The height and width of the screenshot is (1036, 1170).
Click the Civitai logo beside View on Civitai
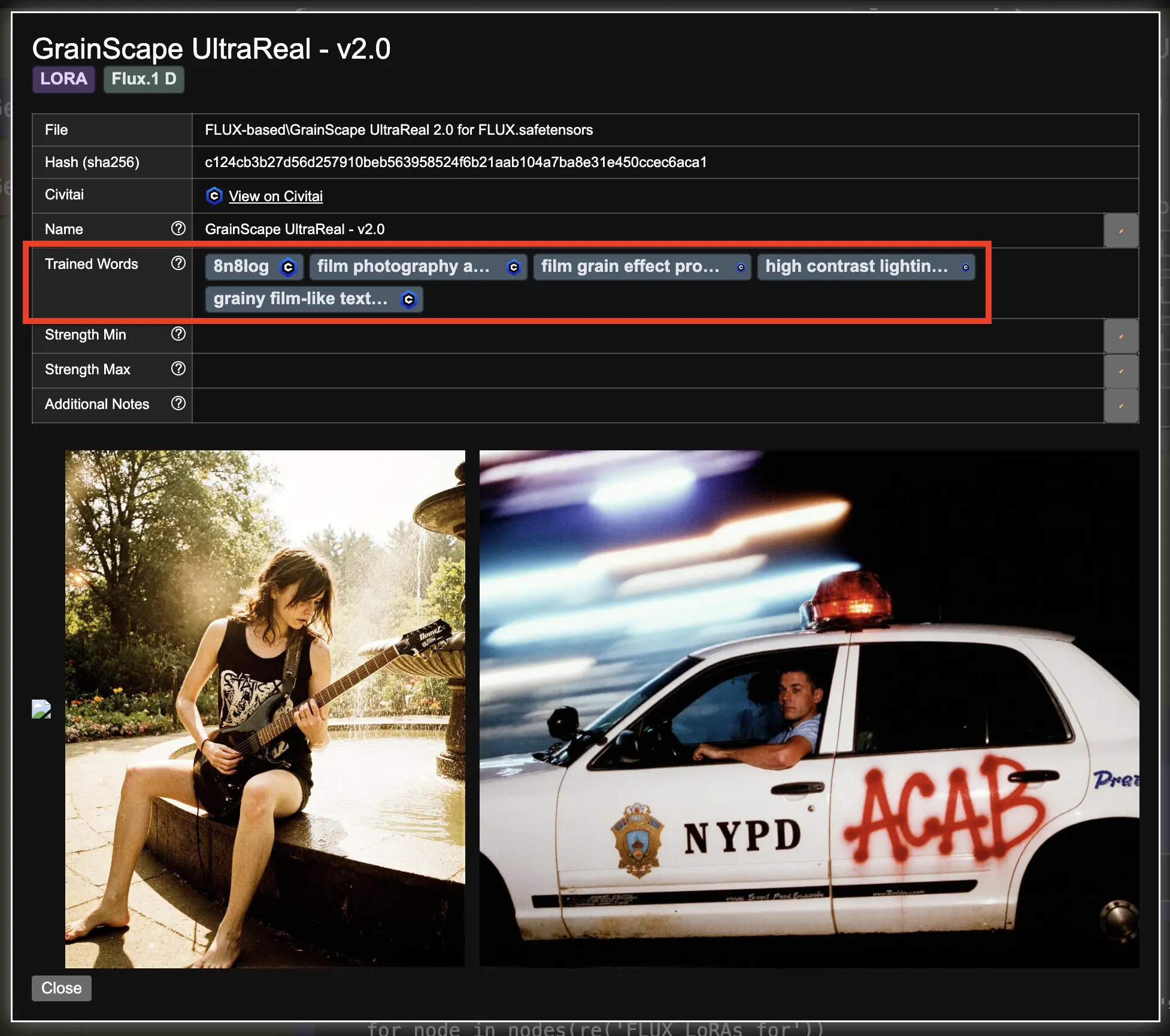coord(214,196)
